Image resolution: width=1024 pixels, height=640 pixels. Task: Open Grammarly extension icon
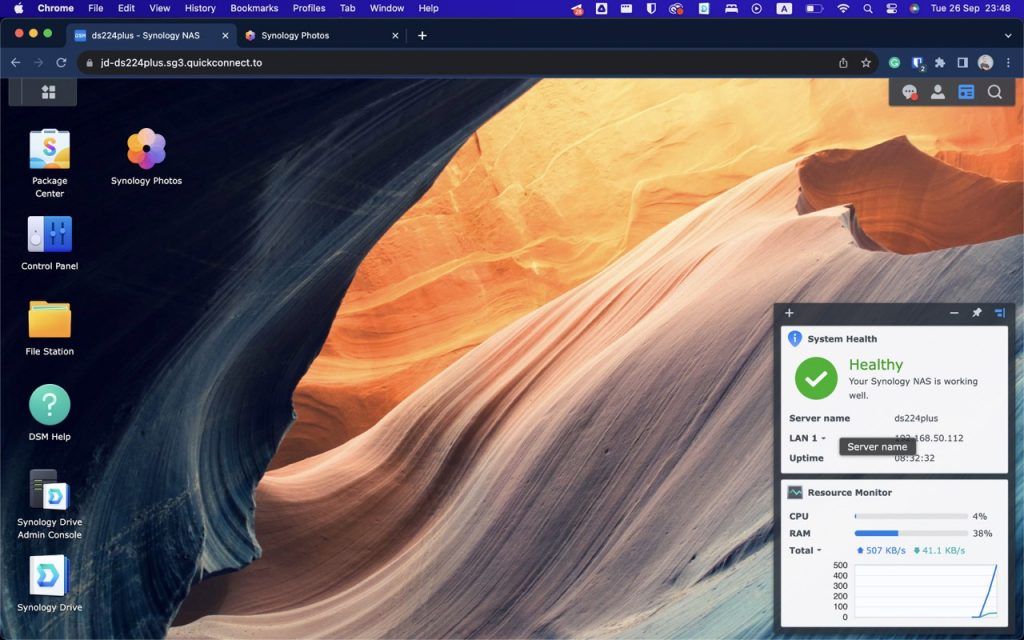click(894, 63)
